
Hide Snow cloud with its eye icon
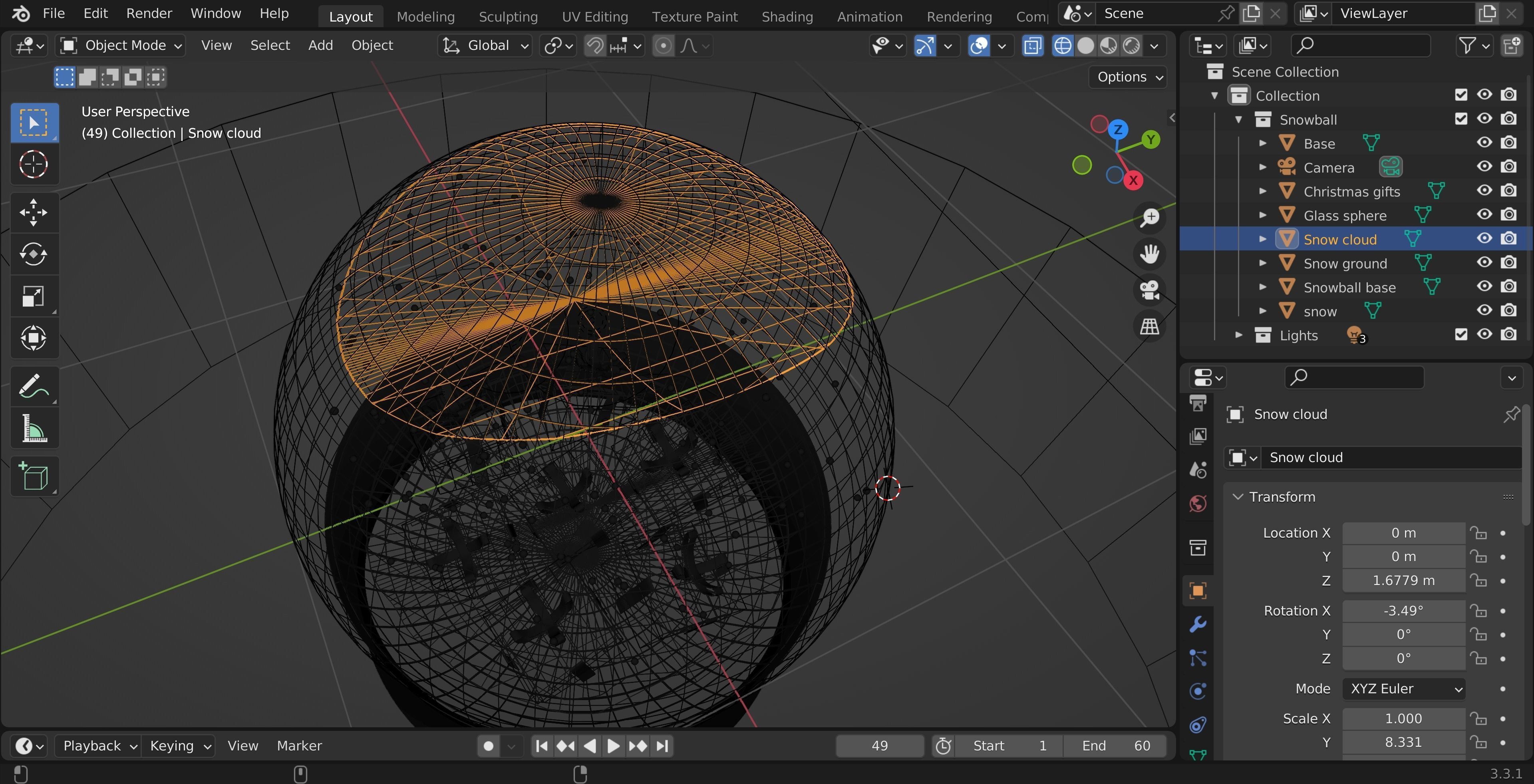[1484, 239]
